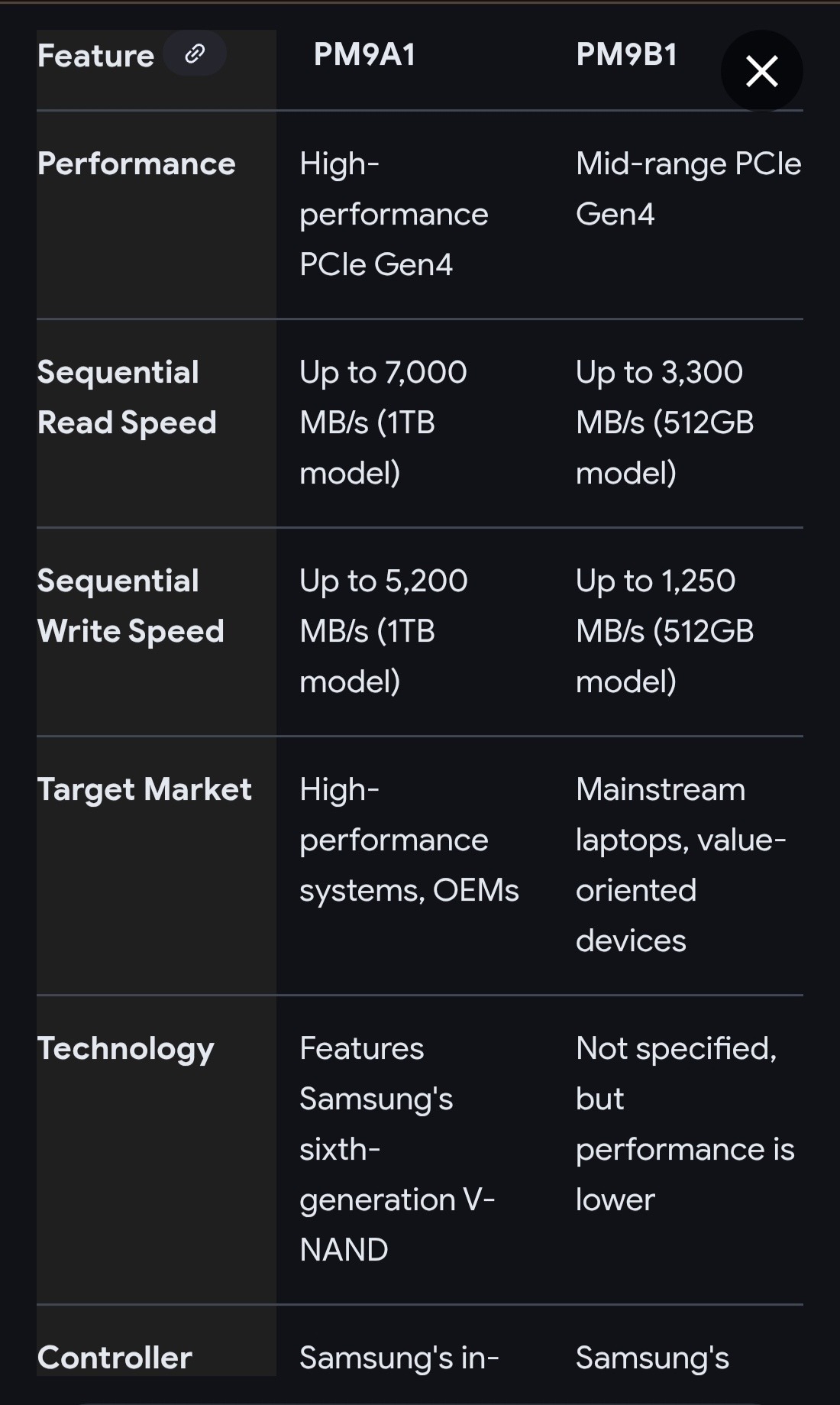Click the 'sixth-generation V-NAND' cell
This screenshot has width=840, height=1405.
click(x=396, y=1149)
